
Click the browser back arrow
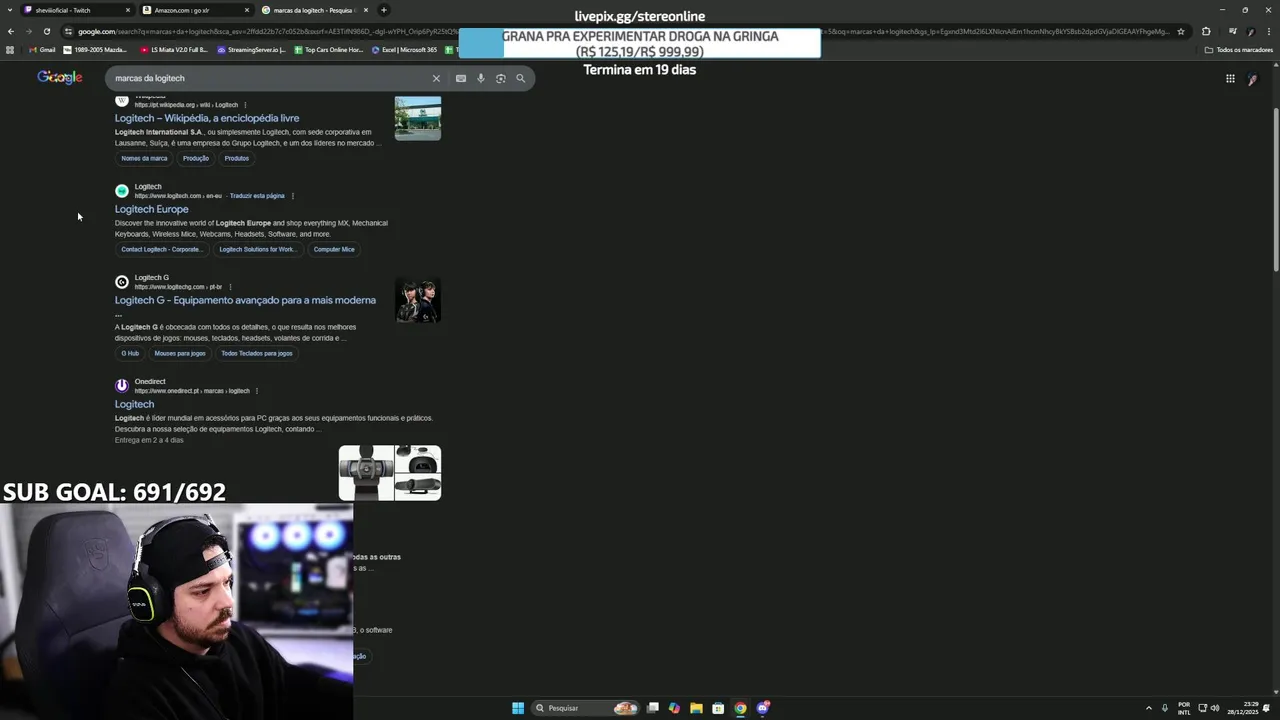point(10,31)
